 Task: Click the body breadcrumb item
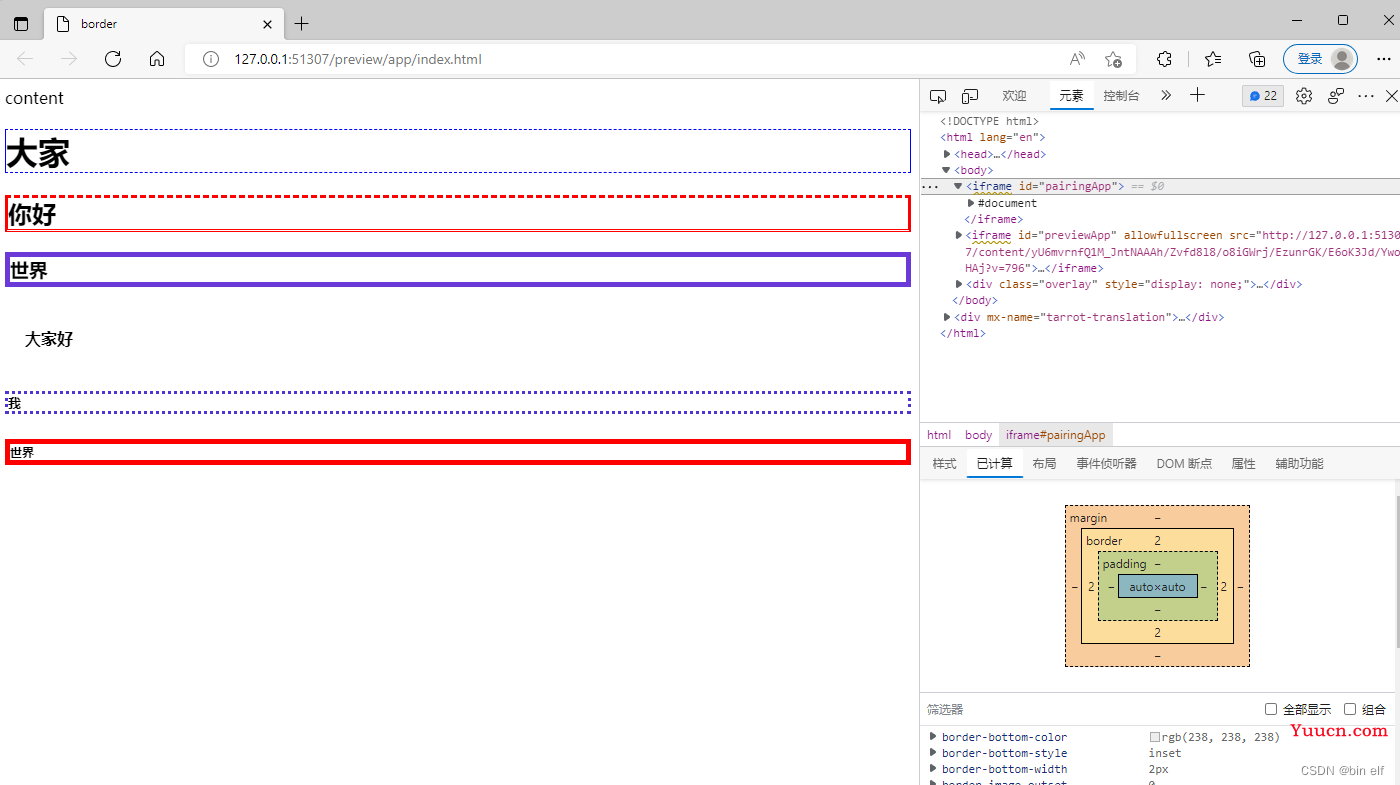point(978,435)
